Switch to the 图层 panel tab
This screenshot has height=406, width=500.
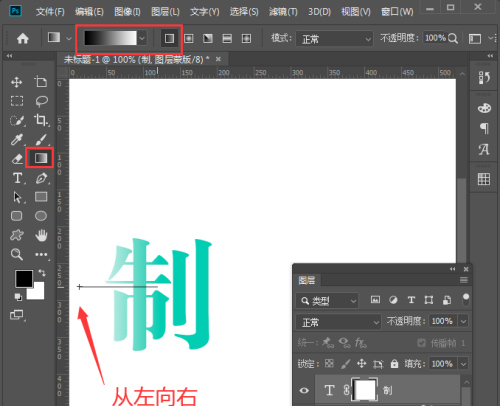tap(307, 280)
